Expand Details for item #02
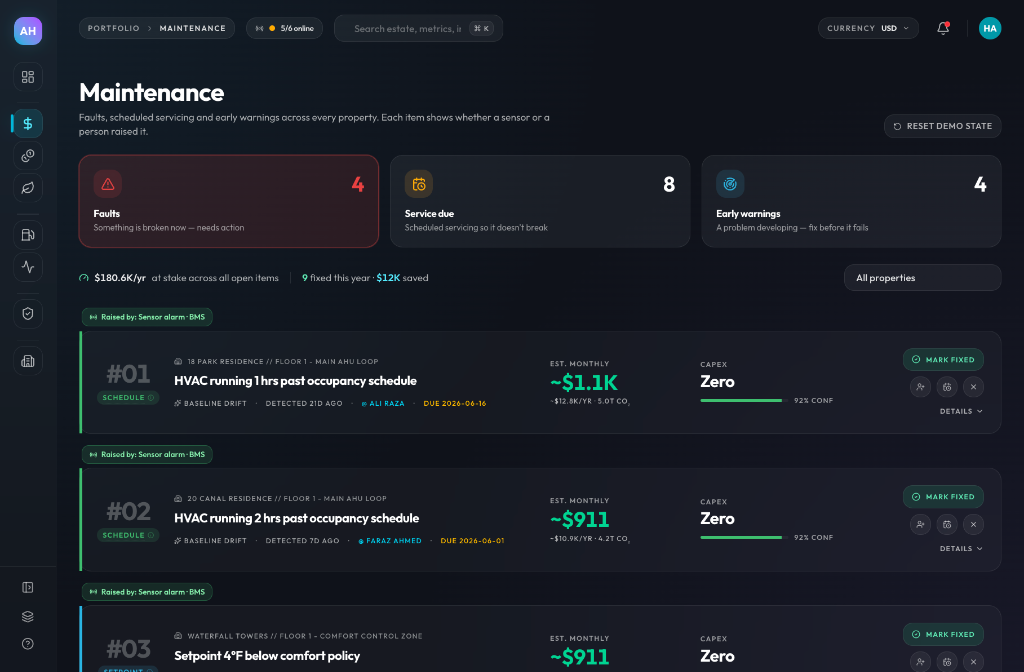This screenshot has width=1024, height=672. (x=961, y=549)
